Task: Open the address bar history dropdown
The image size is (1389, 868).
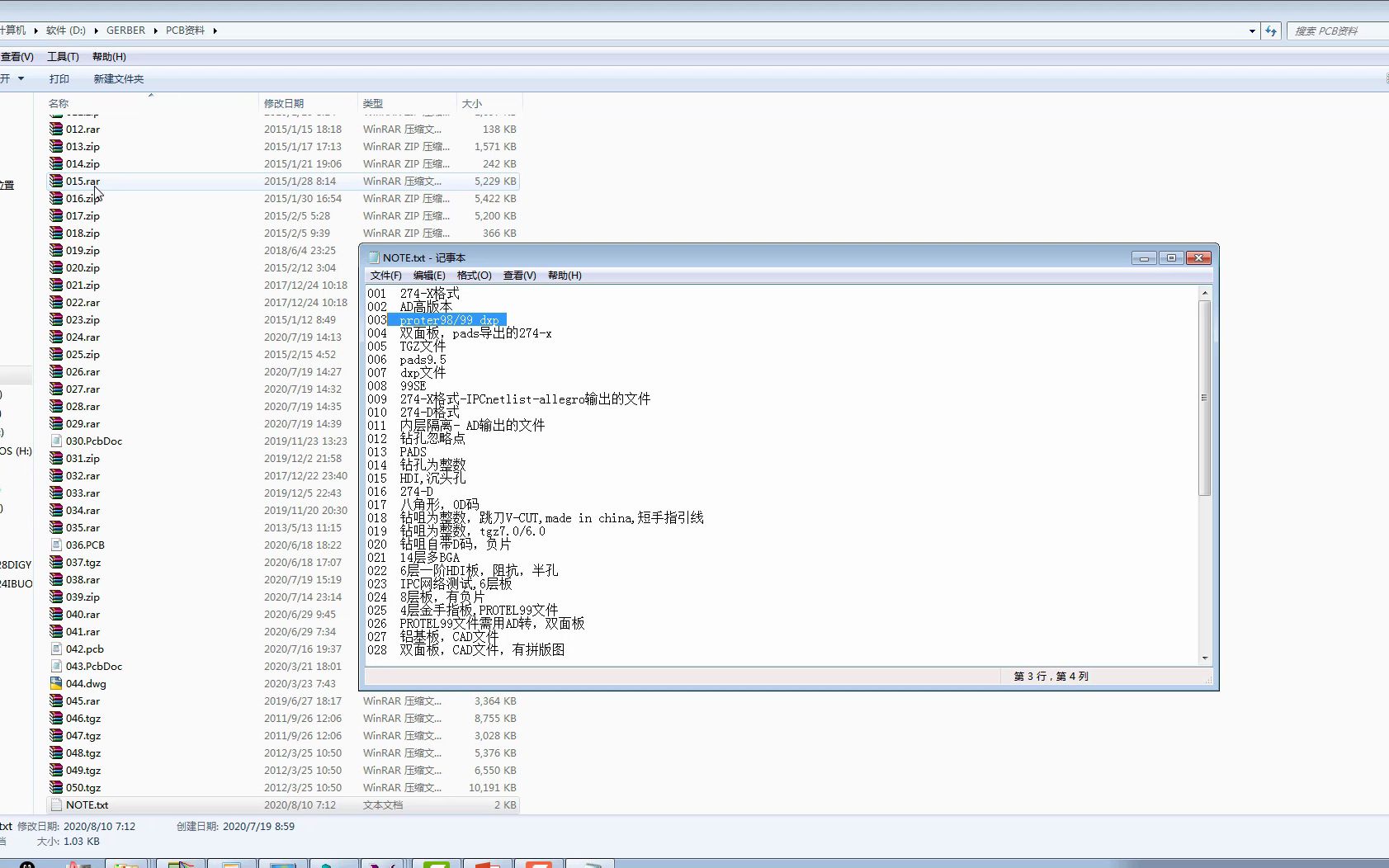Action: 1251,31
